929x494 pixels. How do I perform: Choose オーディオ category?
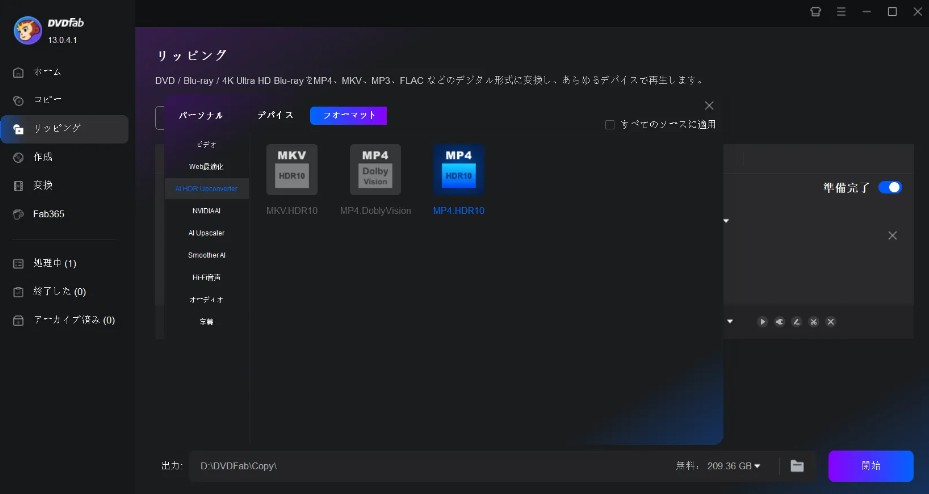point(207,300)
